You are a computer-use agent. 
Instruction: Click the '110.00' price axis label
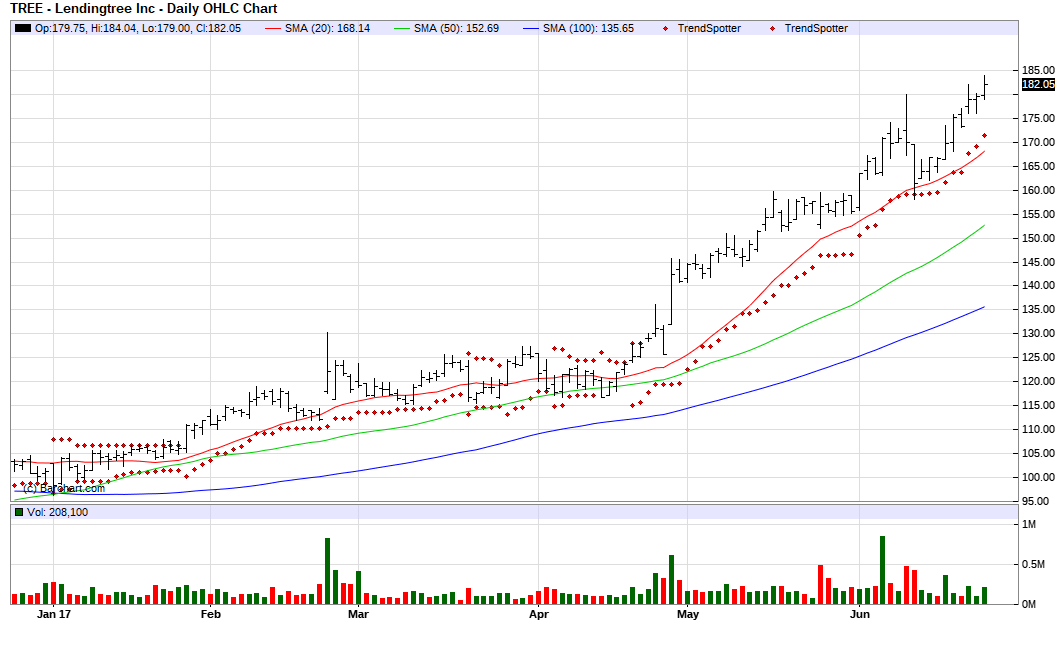(1038, 429)
